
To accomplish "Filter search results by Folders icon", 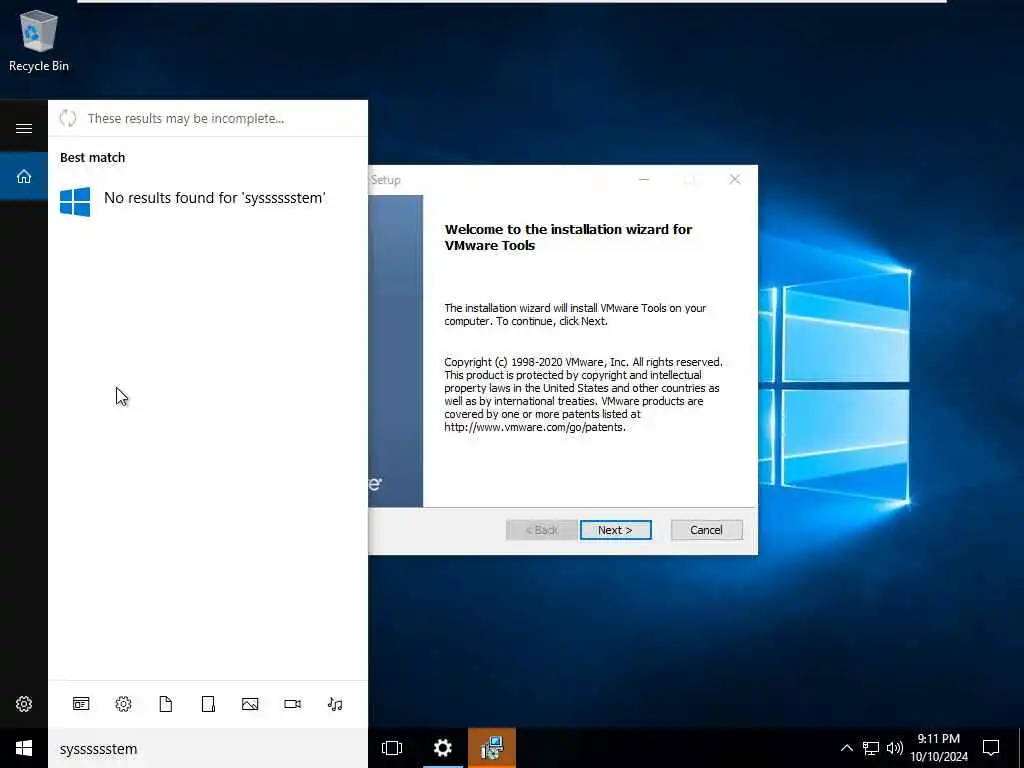I will pos(208,704).
